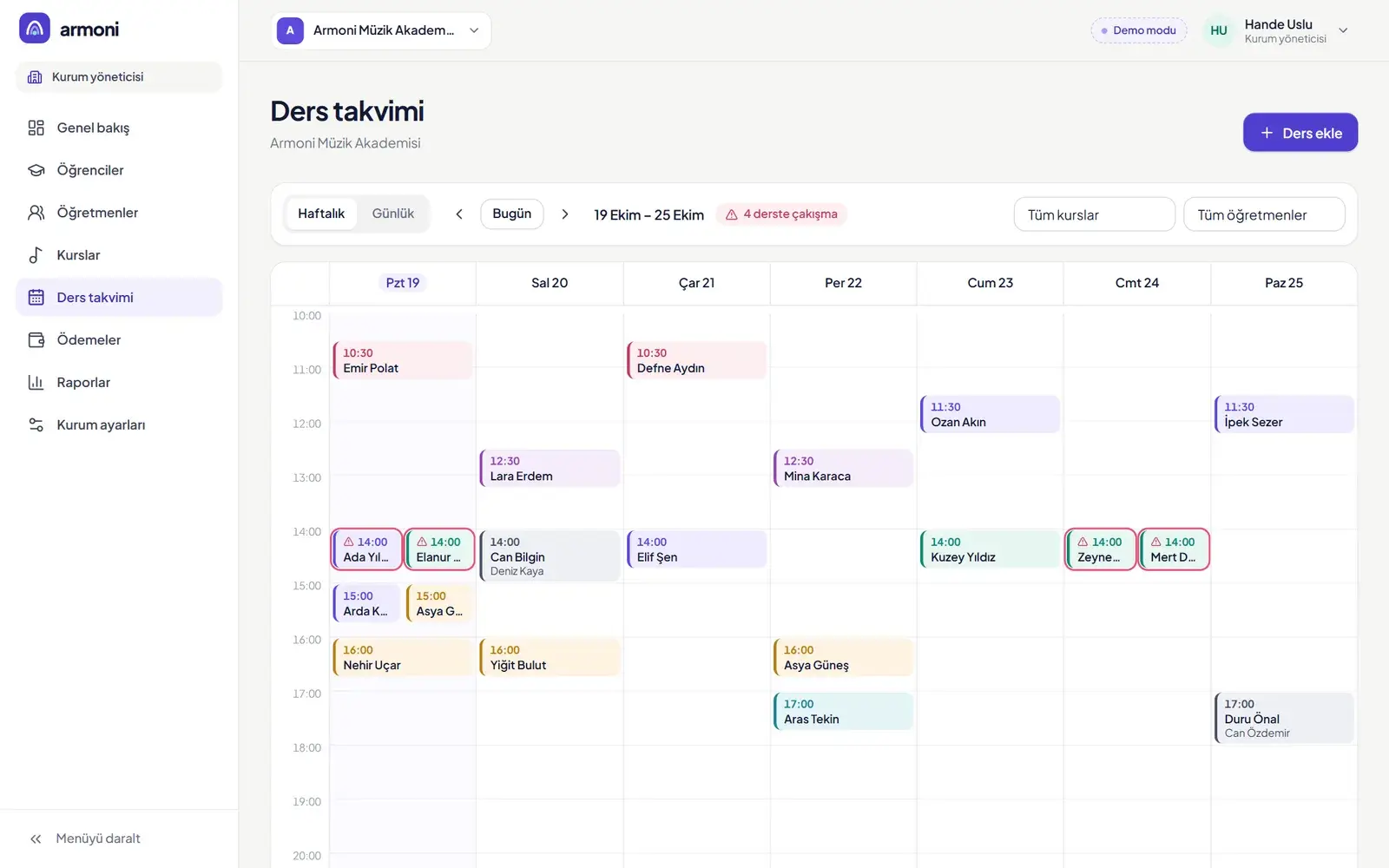
Task: Open Öğrenciler in the sidebar
Action: (x=119, y=170)
